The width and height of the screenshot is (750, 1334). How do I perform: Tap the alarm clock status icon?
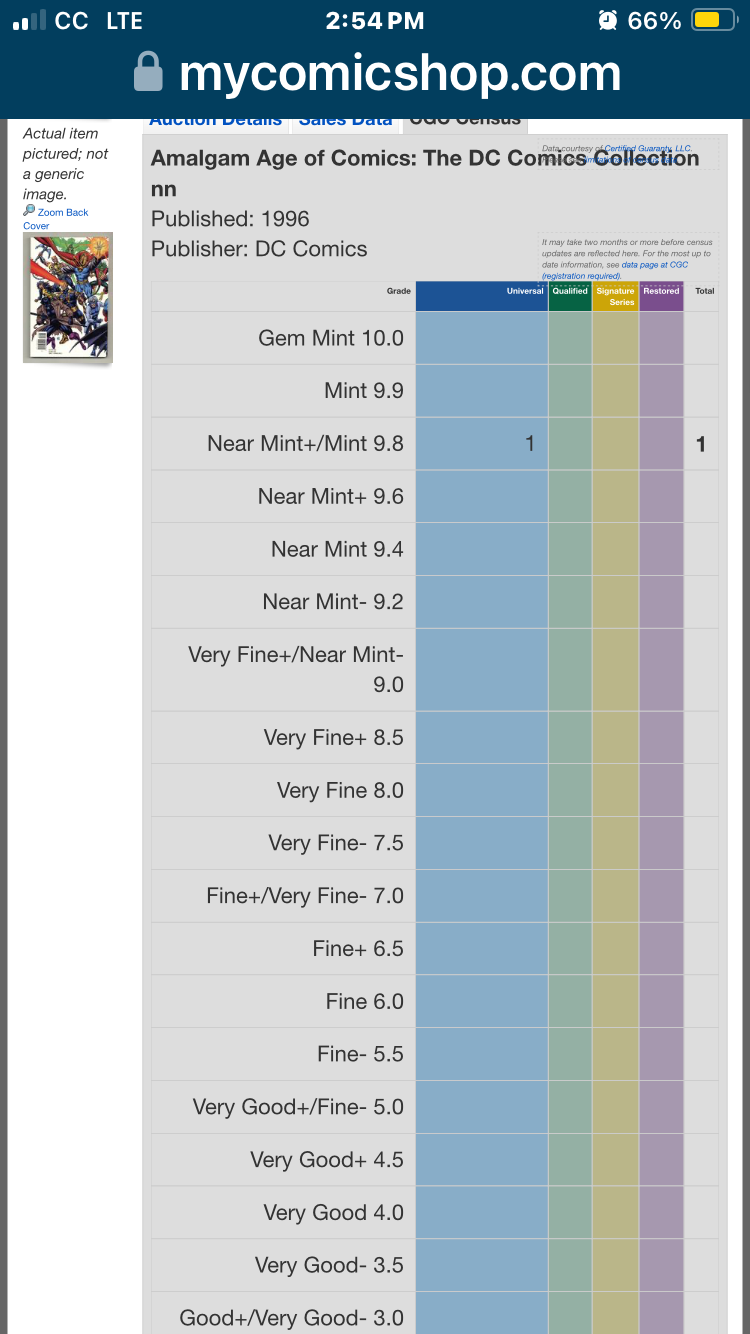606,20
